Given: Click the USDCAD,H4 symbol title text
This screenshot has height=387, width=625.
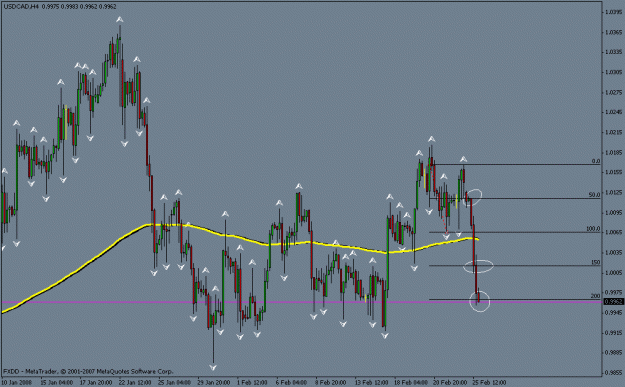Looking at the screenshot, I should [x=21, y=7].
